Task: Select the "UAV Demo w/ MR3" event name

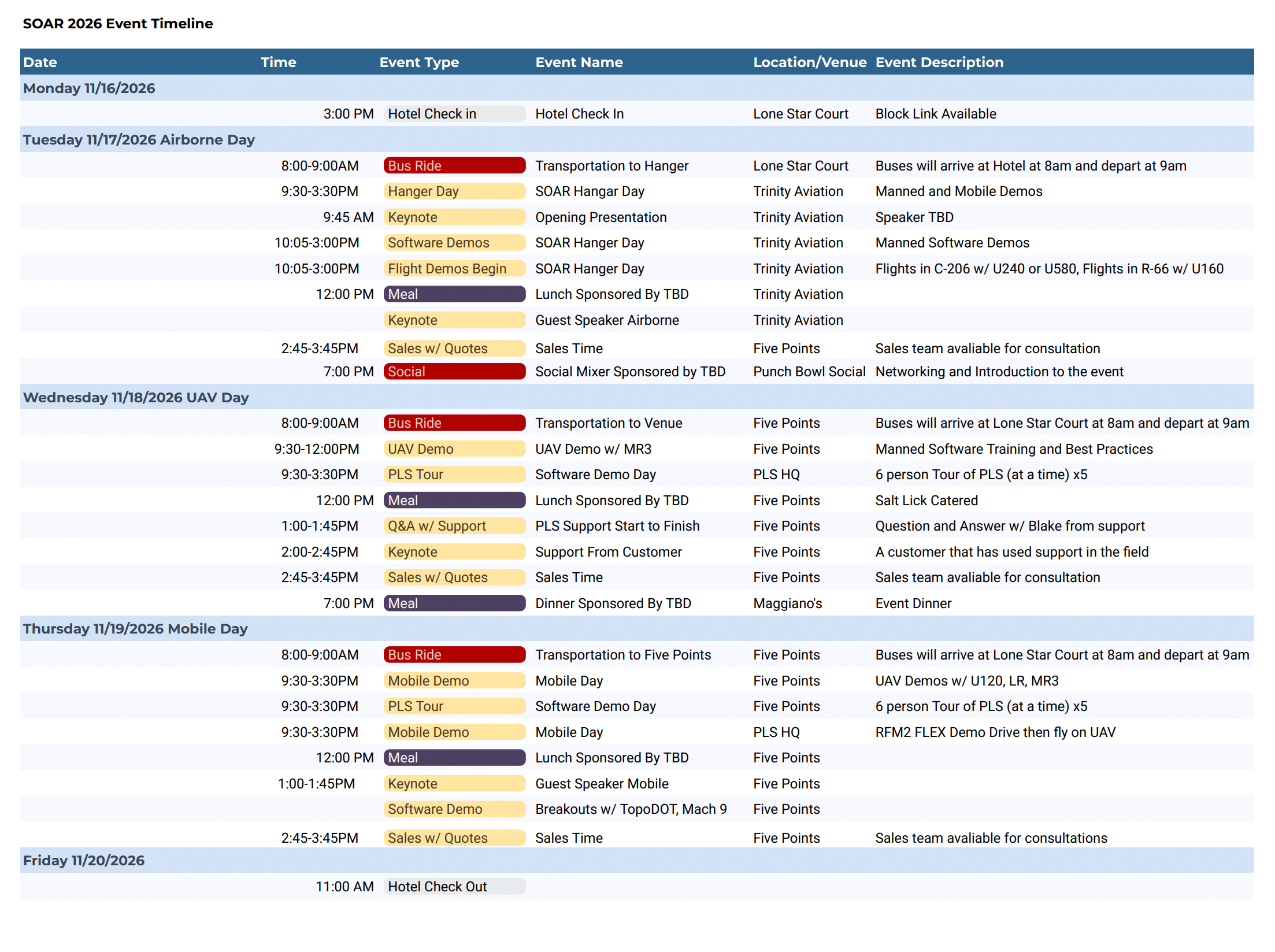Action: pyautogui.click(x=593, y=449)
